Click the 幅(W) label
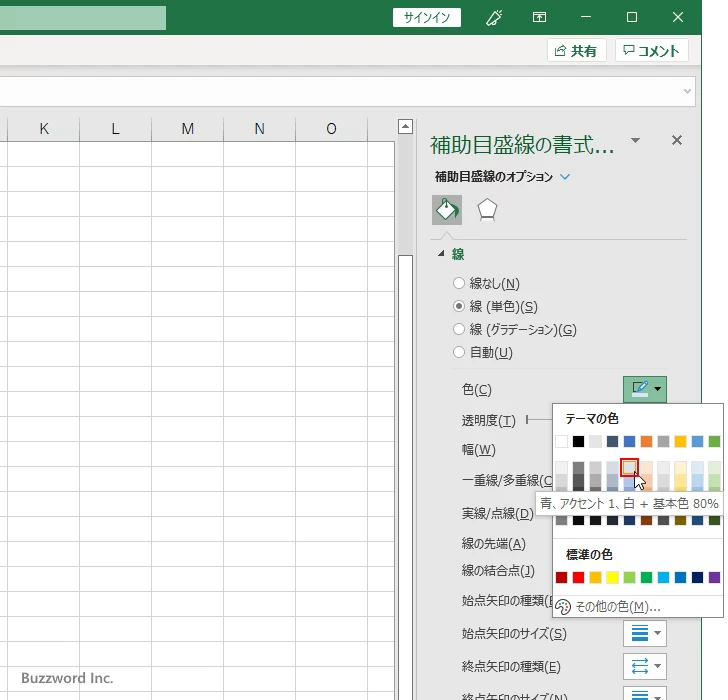This screenshot has height=700, width=728. 479,450
